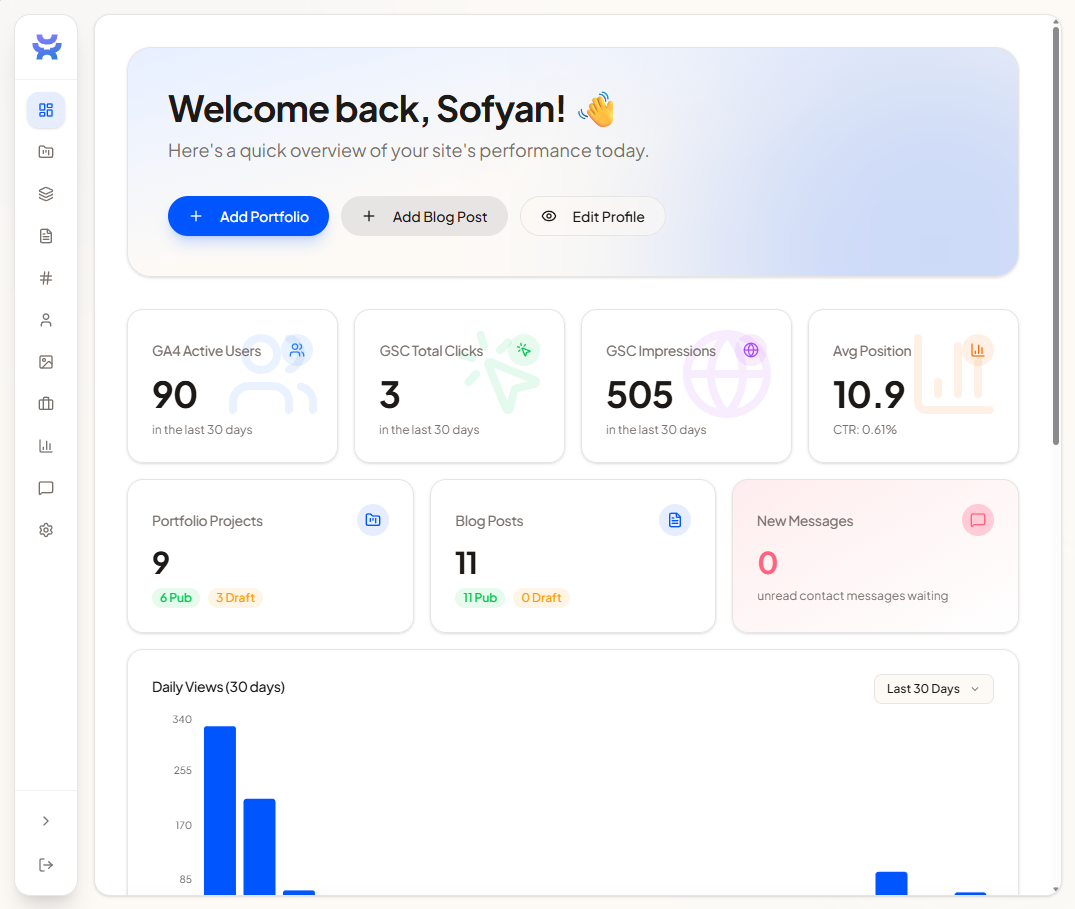Open the portfolio folder icon in sidebar
Screen dimensions: 1075x909
(x=46, y=152)
